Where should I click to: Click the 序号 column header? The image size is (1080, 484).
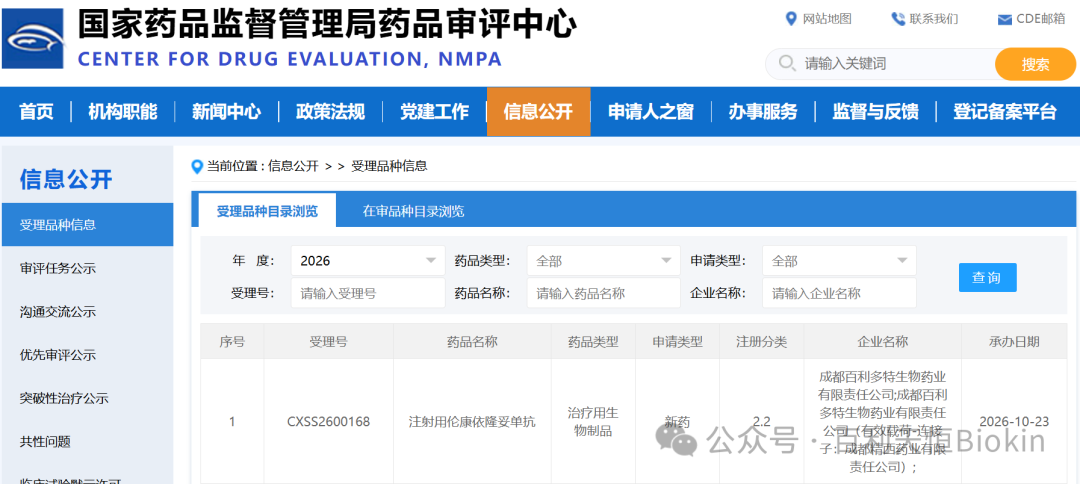pos(232,341)
